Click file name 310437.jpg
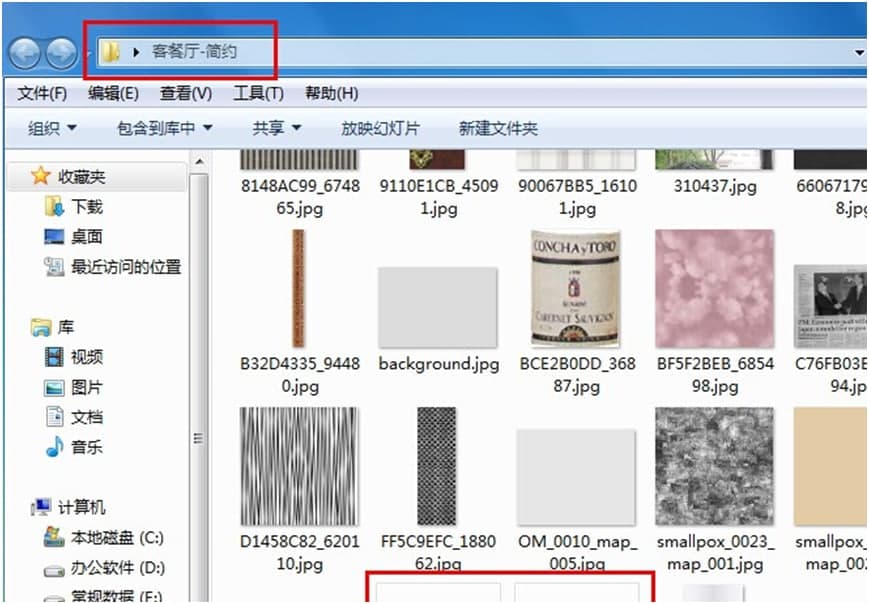This screenshot has height=604, width=869. coord(715,186)
